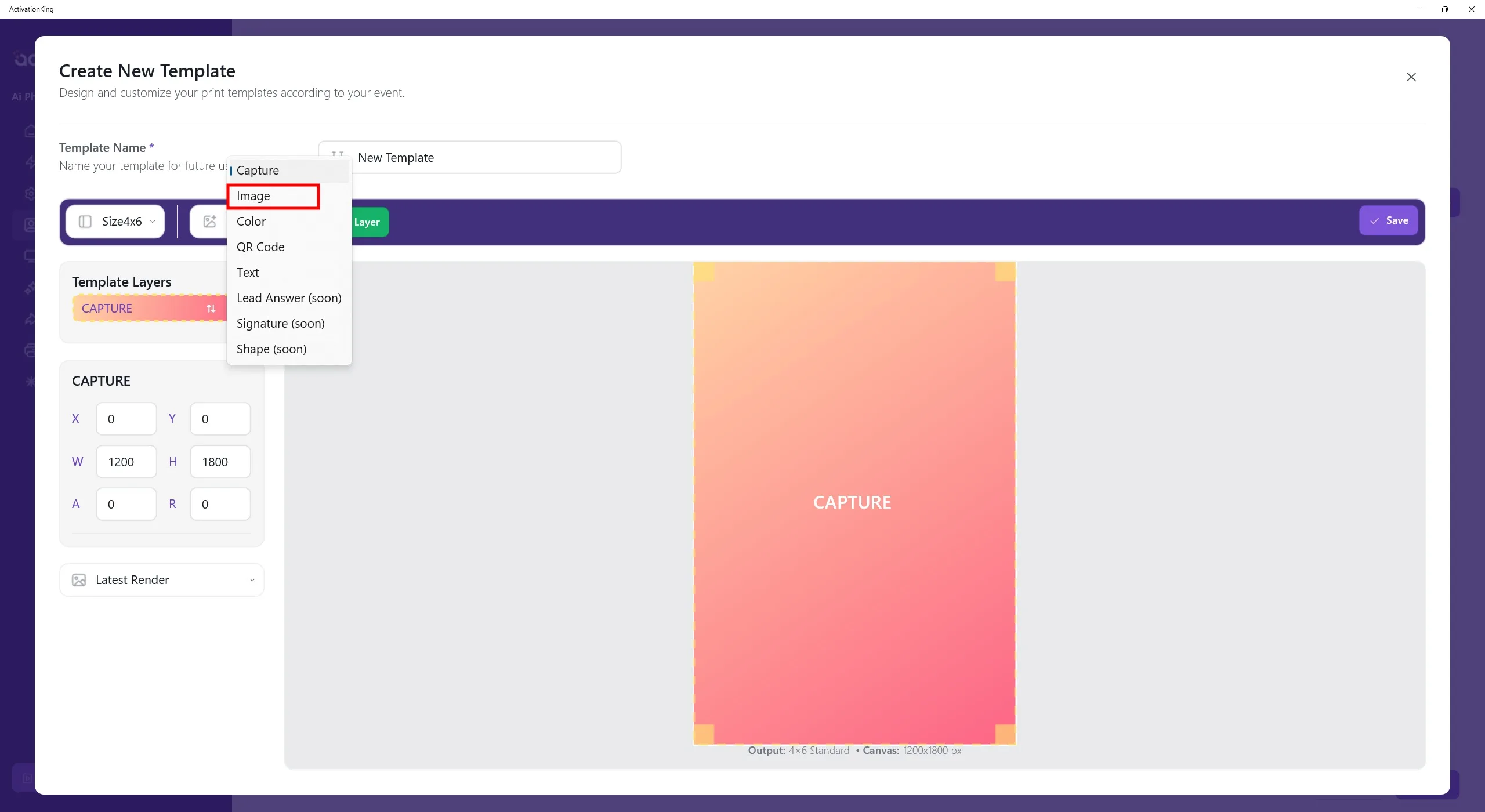Focus the Y position field

(220, 419)
